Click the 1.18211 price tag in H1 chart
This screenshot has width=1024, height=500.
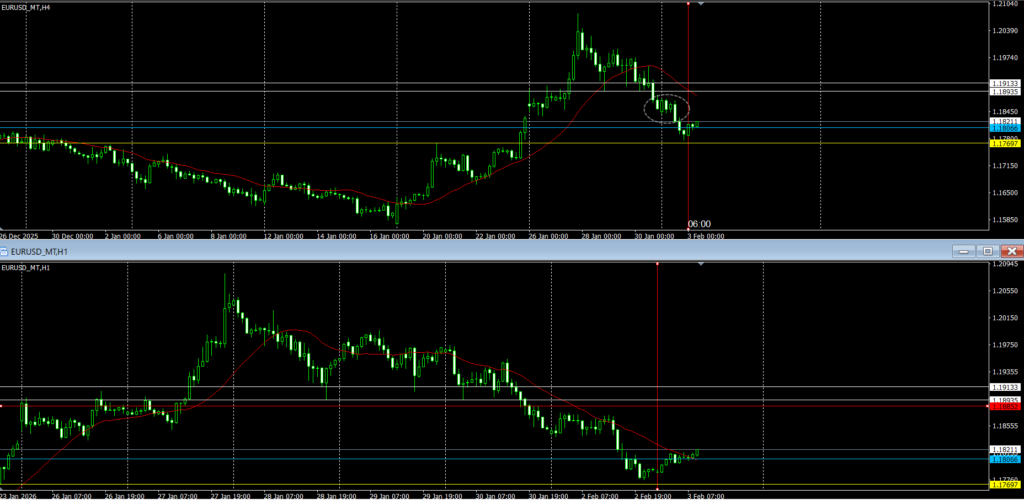coord(1004,450)
